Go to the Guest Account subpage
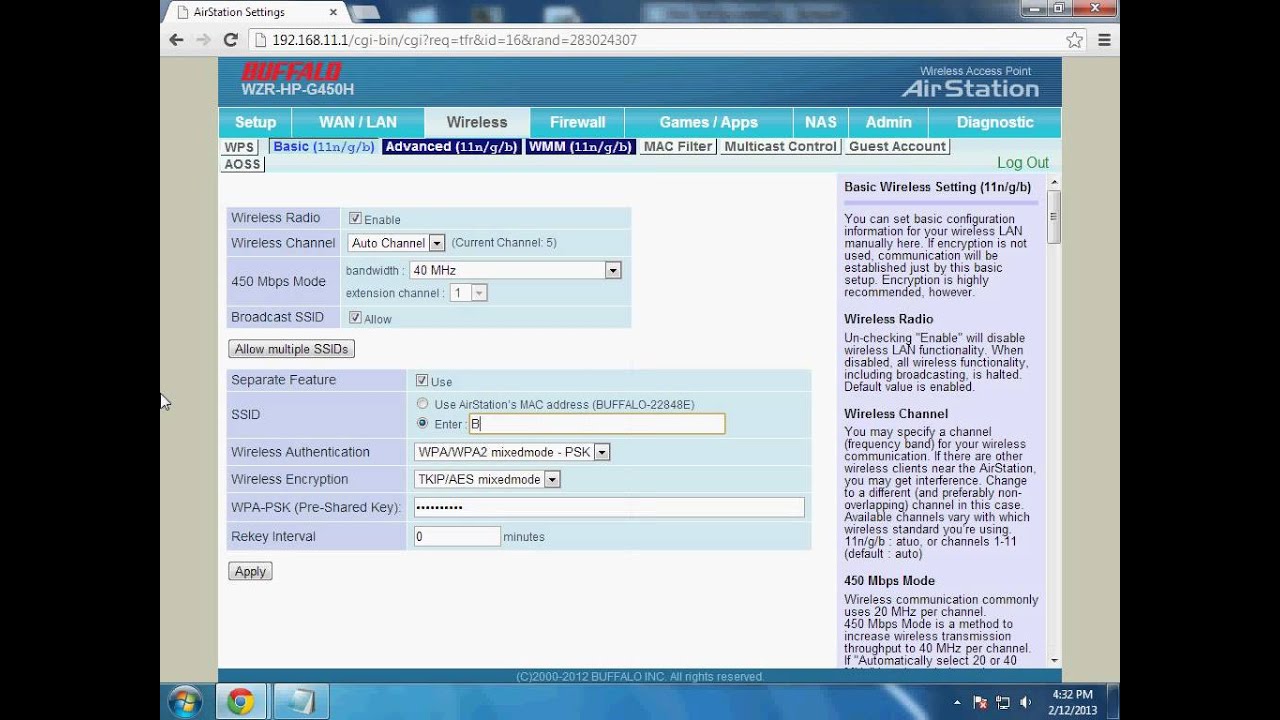The image size is (1280, 720). pyautogui.click(x=897, y=147)
